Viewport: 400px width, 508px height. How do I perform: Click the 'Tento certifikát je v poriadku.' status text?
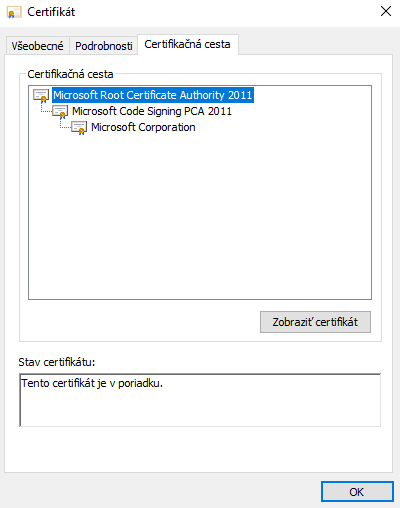pyautogui.click(x=92, y=383)
